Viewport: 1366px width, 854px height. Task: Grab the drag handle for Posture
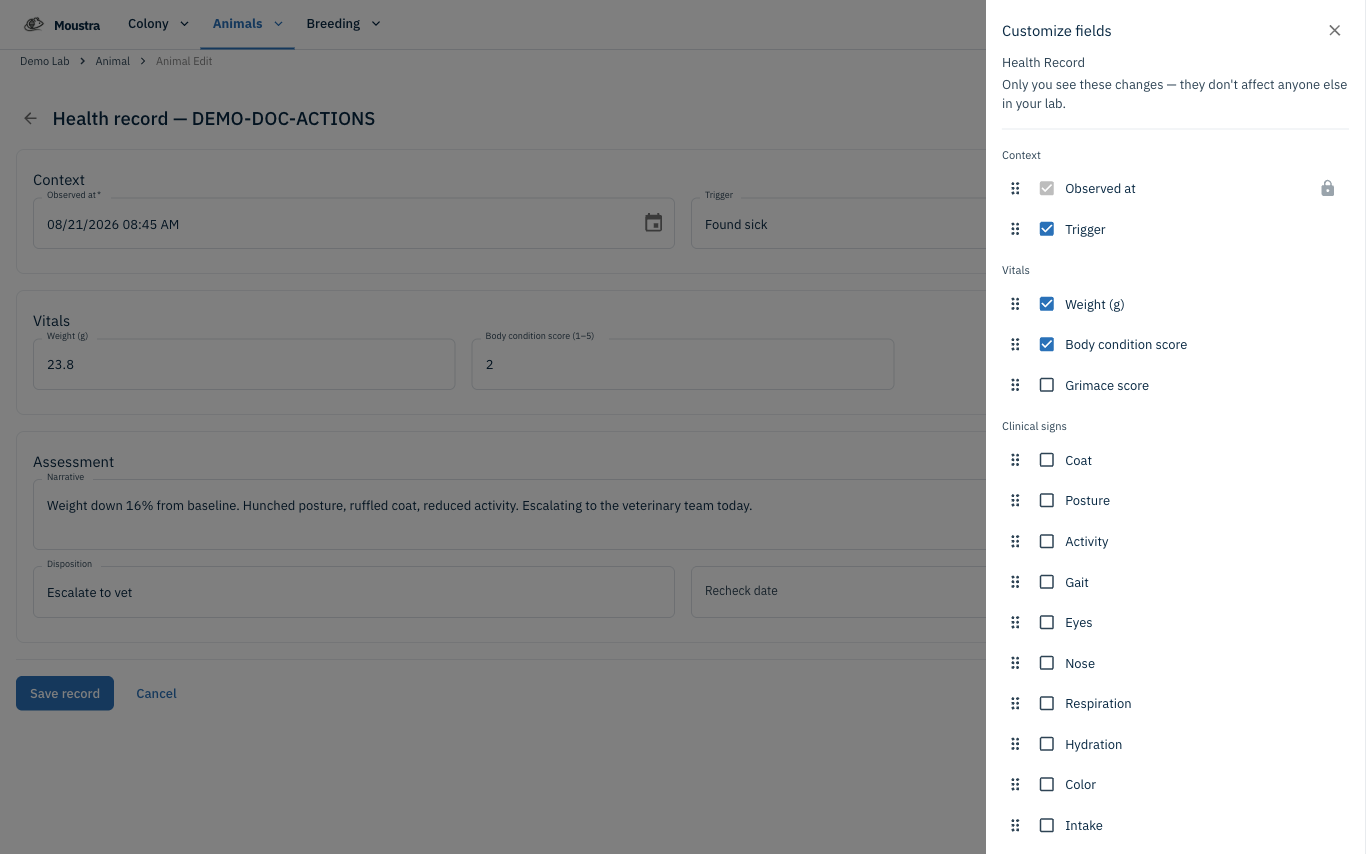tap(1015, 500)
